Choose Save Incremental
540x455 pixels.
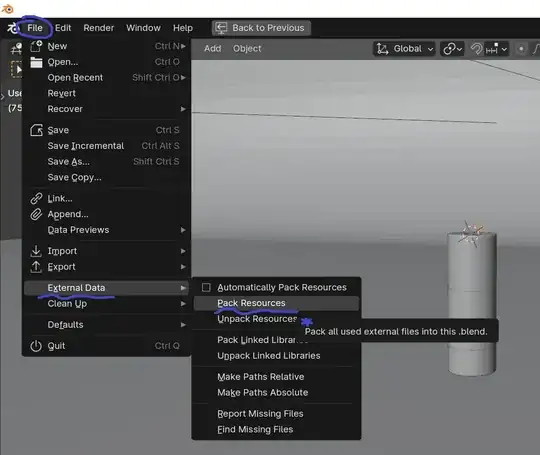pyautogui.click(x=107, y=146)
